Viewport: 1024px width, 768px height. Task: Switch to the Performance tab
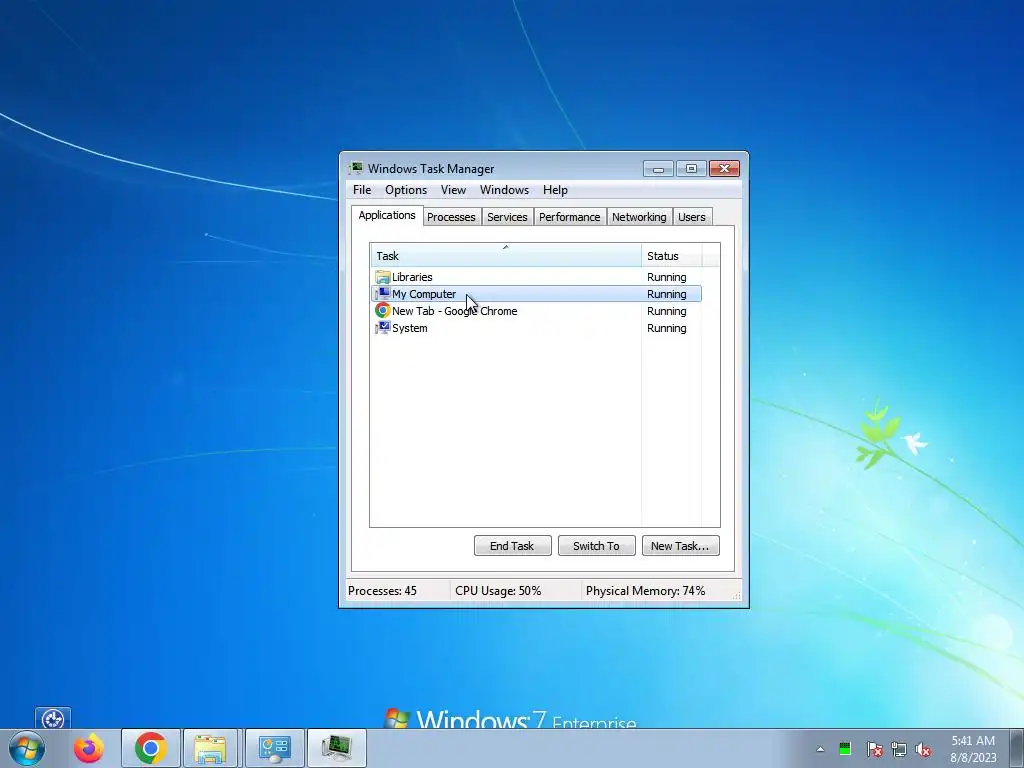pyautogui.click(x=569, y=217)
